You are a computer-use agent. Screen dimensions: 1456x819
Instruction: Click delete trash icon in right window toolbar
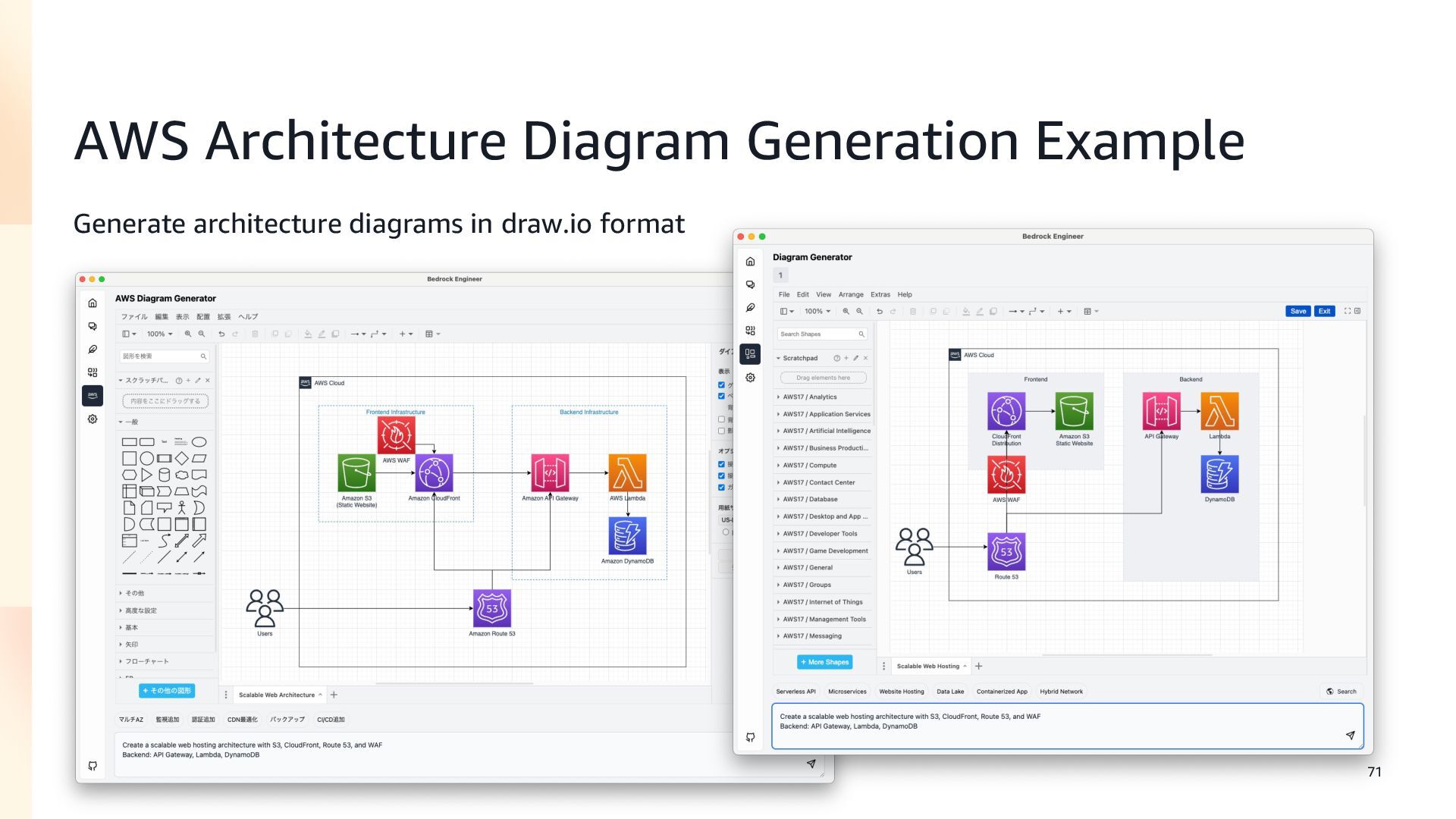pyautogui.click(x=913, y=312)
